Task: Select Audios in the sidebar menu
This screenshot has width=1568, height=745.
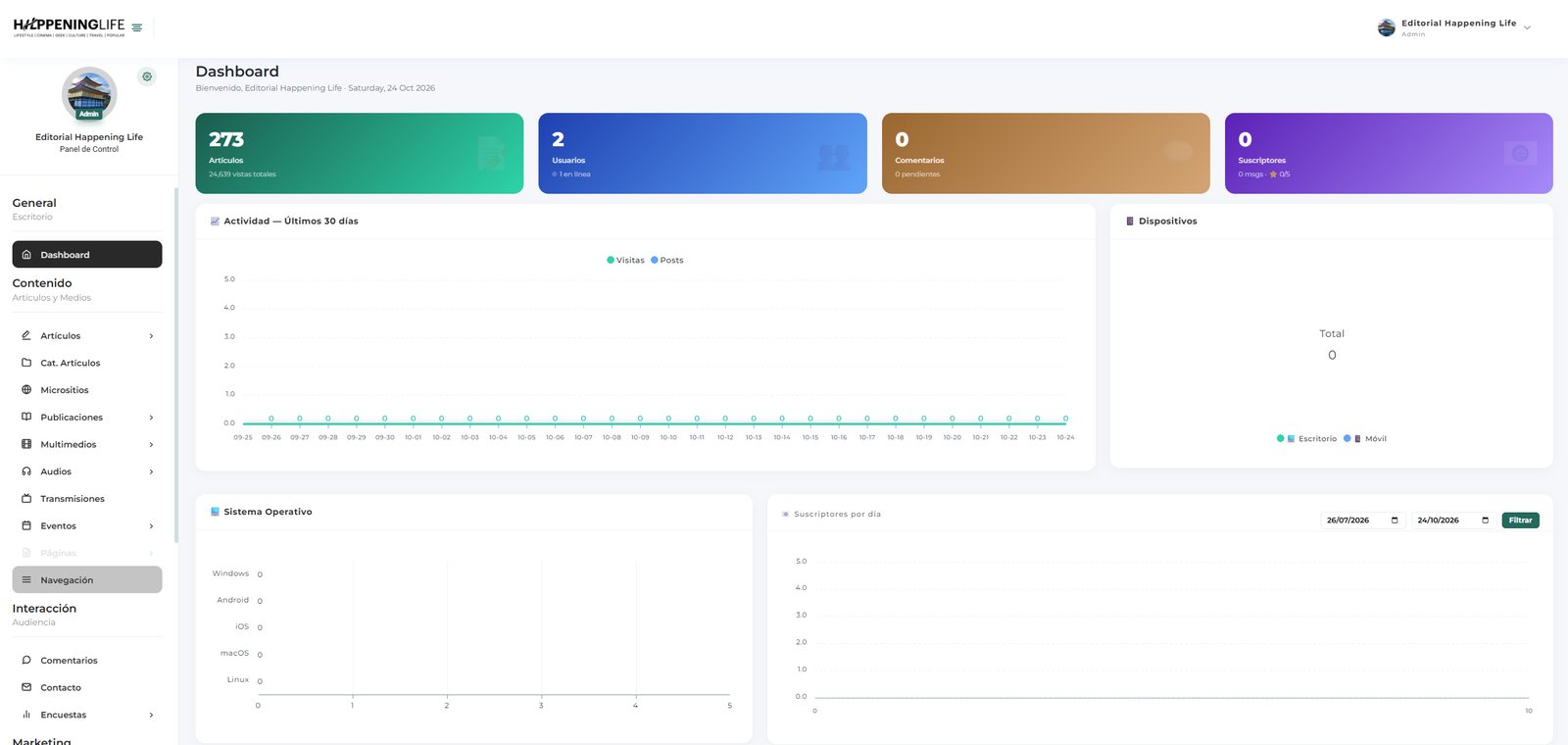Action: coord(87,472)
